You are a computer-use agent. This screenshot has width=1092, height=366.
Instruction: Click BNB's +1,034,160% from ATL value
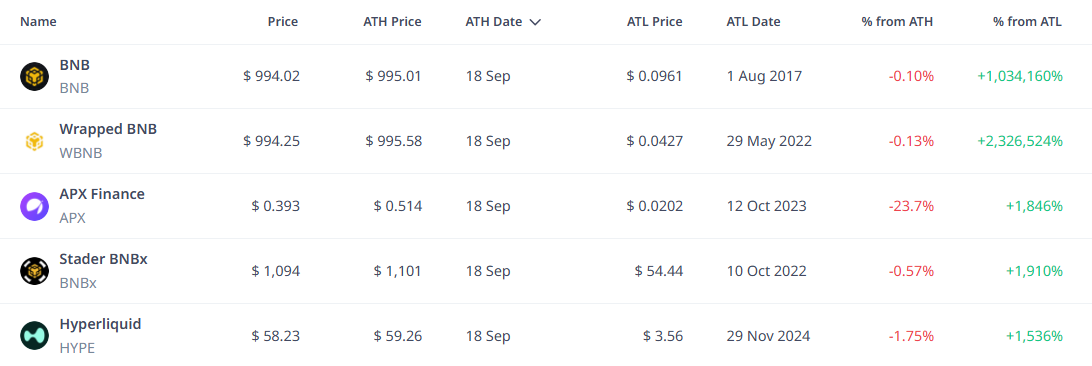(x=1020, y=77)
